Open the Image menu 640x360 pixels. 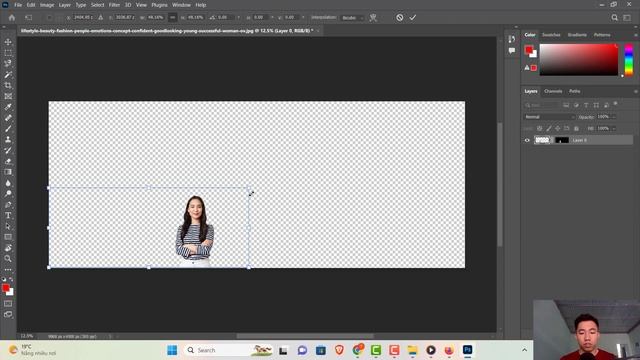coord(47,5)
